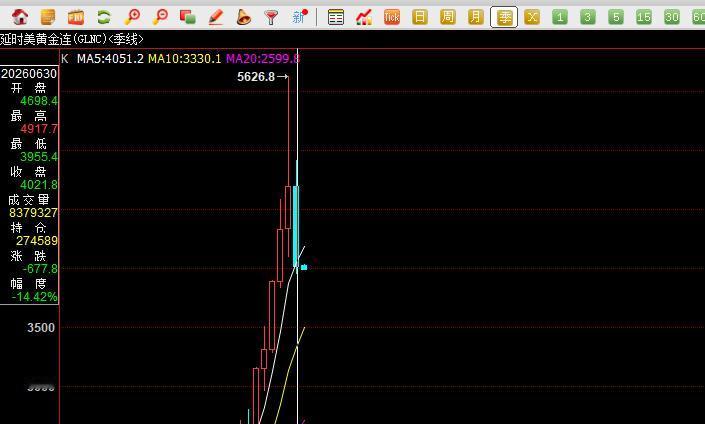Viewport: 705px width, 424px height.
Task: Open the bell alert icon
Action: click(243, 17)
